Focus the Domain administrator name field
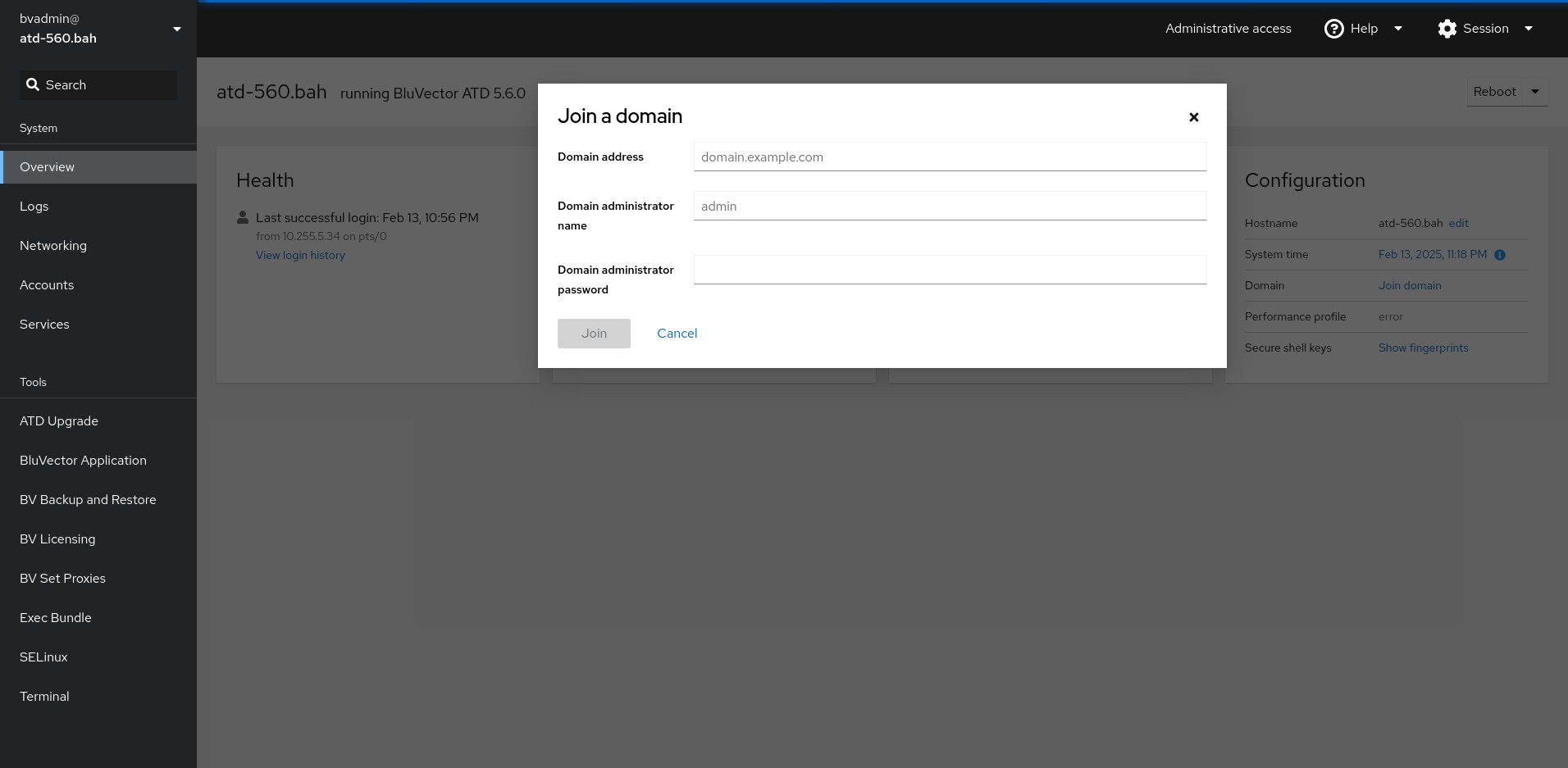This screenshot has height=768, width=1568. (950, 206)
